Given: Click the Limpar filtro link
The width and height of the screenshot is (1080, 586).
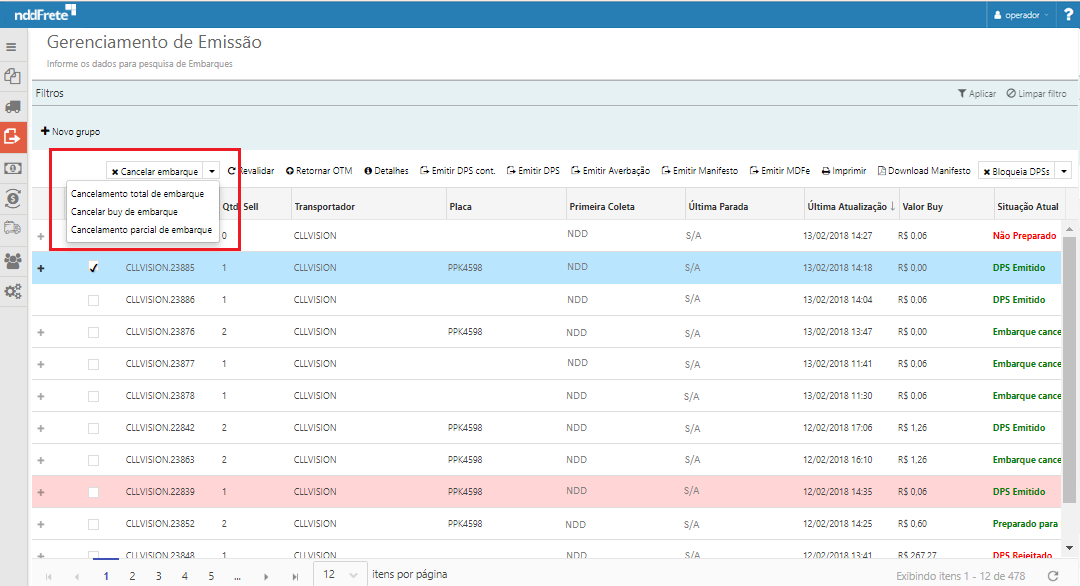Looking at the screenshot, I should [x=1036, y=94].
